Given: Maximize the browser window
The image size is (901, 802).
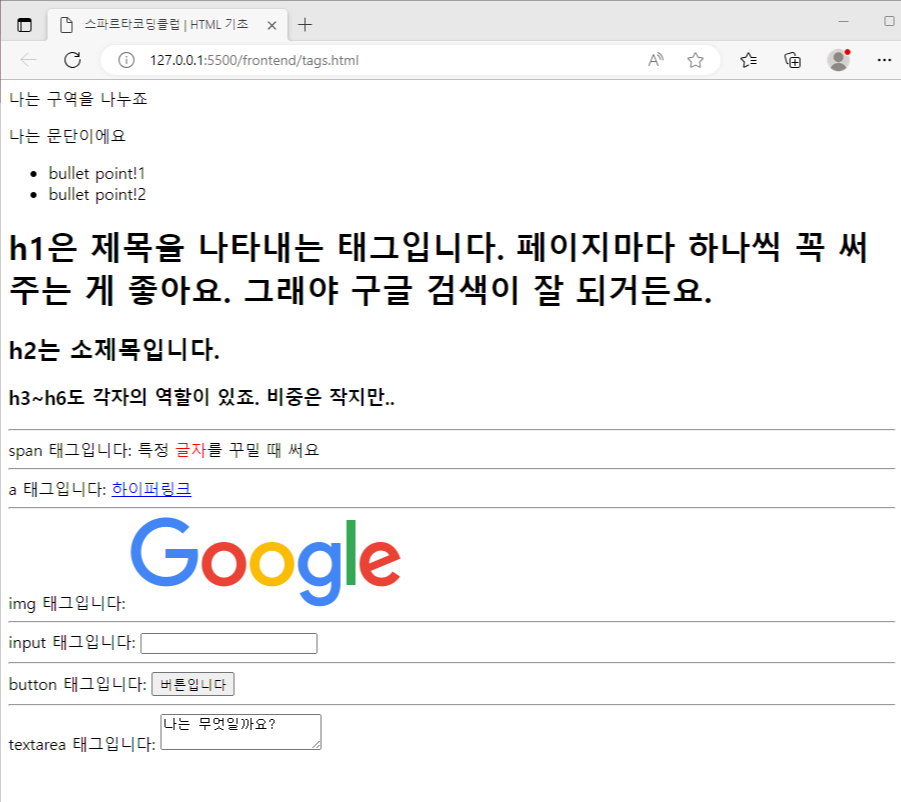Looking at the screenshot, I should point(889,21).
